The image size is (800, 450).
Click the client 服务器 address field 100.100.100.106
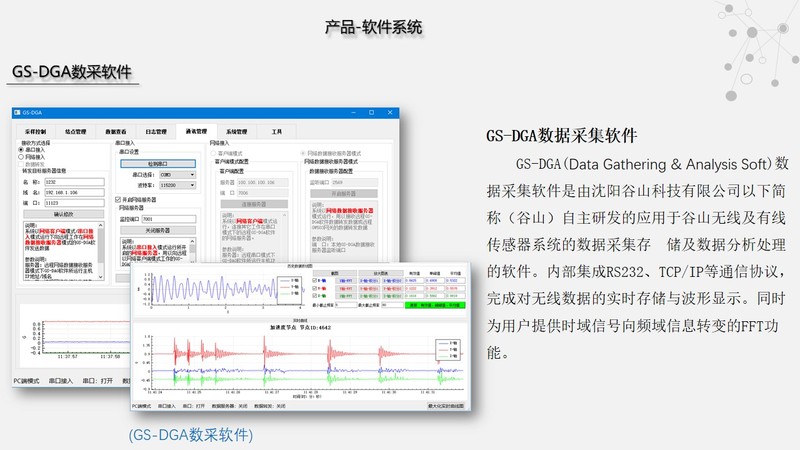(262, 182)
